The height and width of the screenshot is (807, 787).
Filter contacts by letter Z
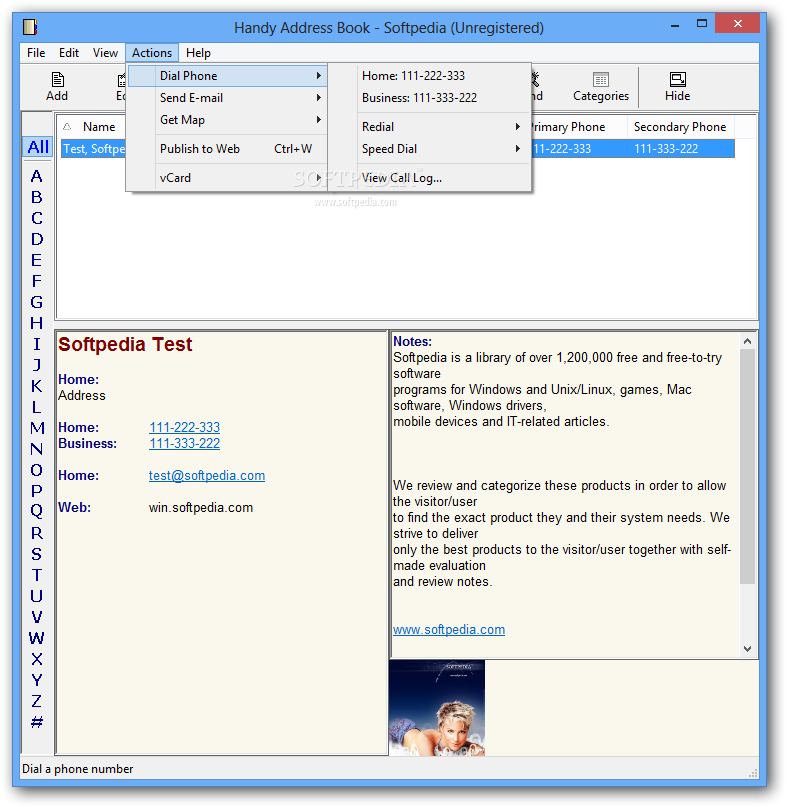coord(36,701)
